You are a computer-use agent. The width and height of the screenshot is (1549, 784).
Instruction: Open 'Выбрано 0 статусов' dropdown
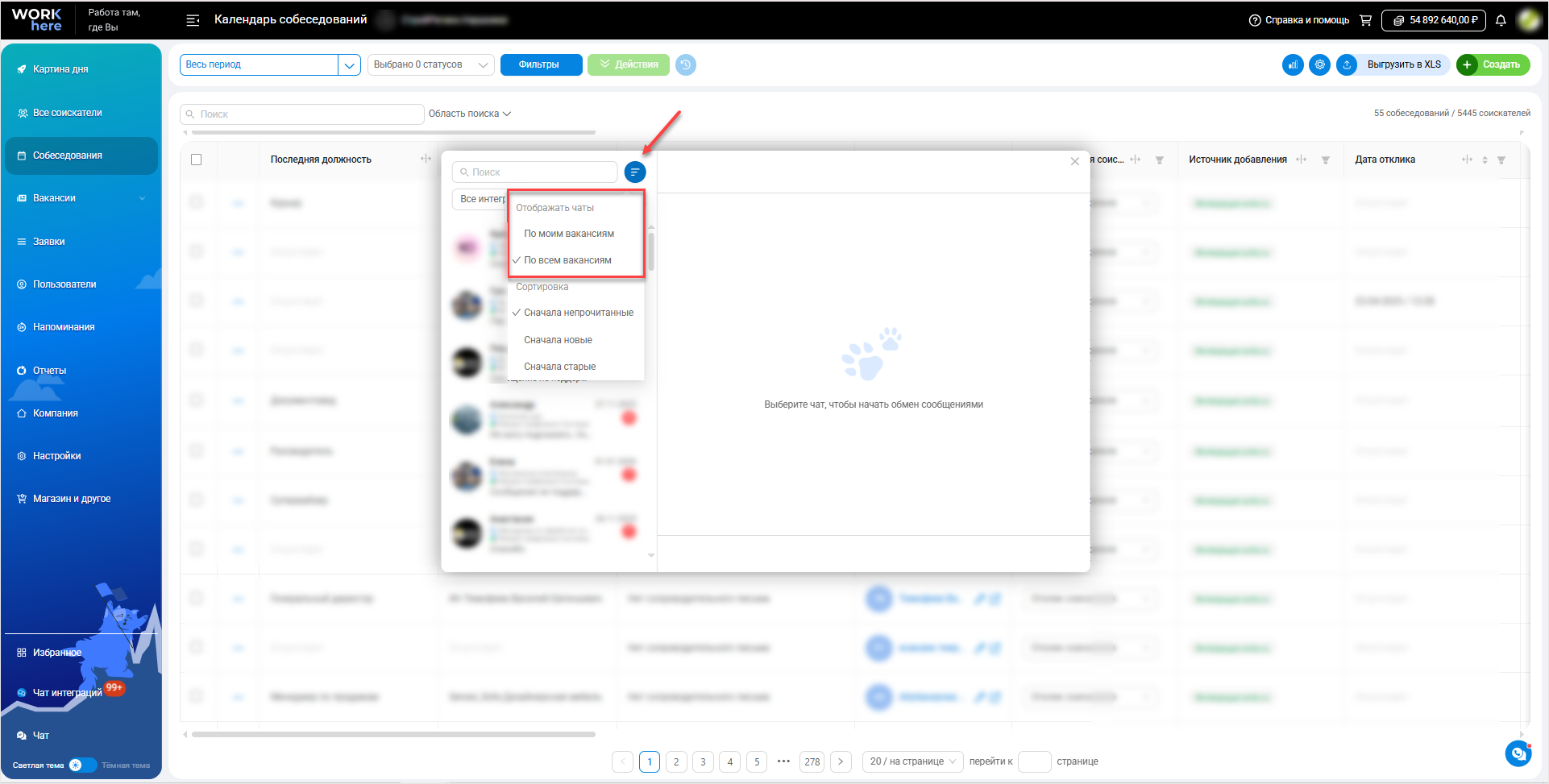(x=431, y=64)
